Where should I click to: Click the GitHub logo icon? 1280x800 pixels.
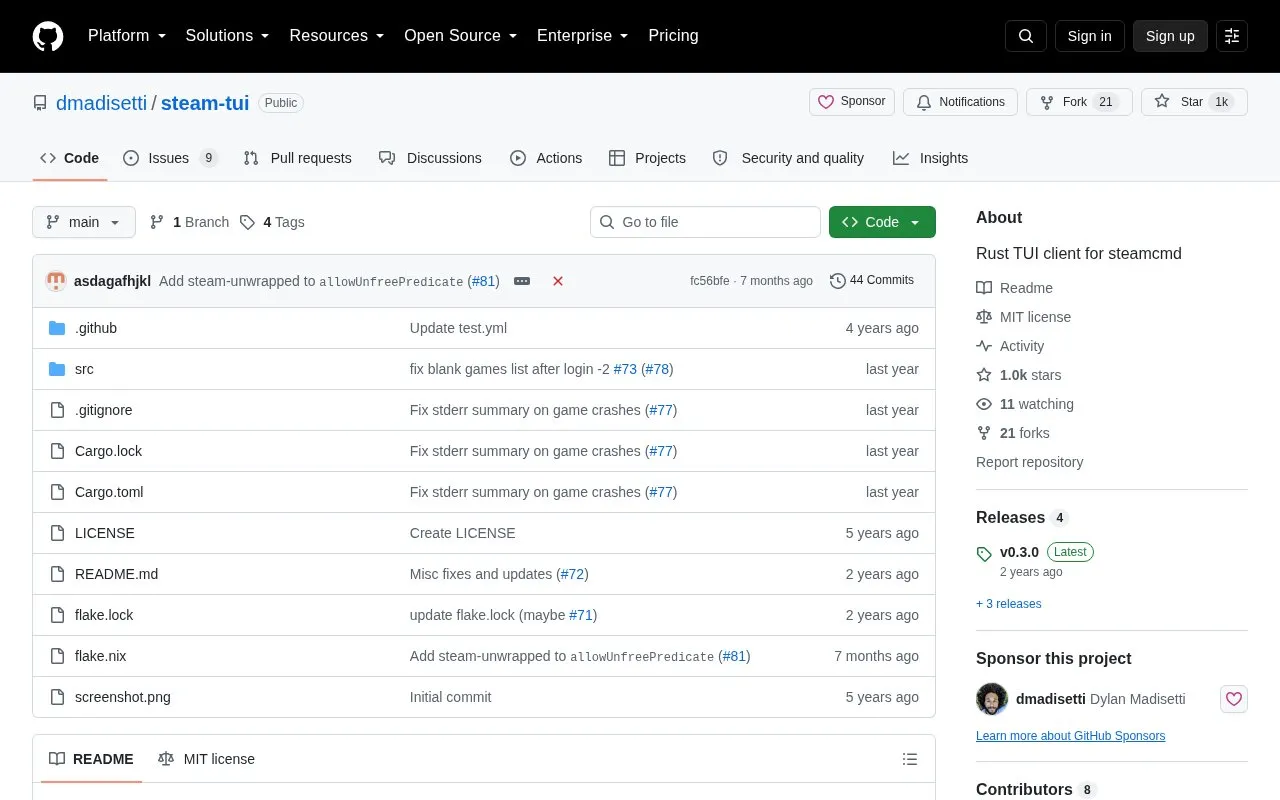tap(48, 36)
